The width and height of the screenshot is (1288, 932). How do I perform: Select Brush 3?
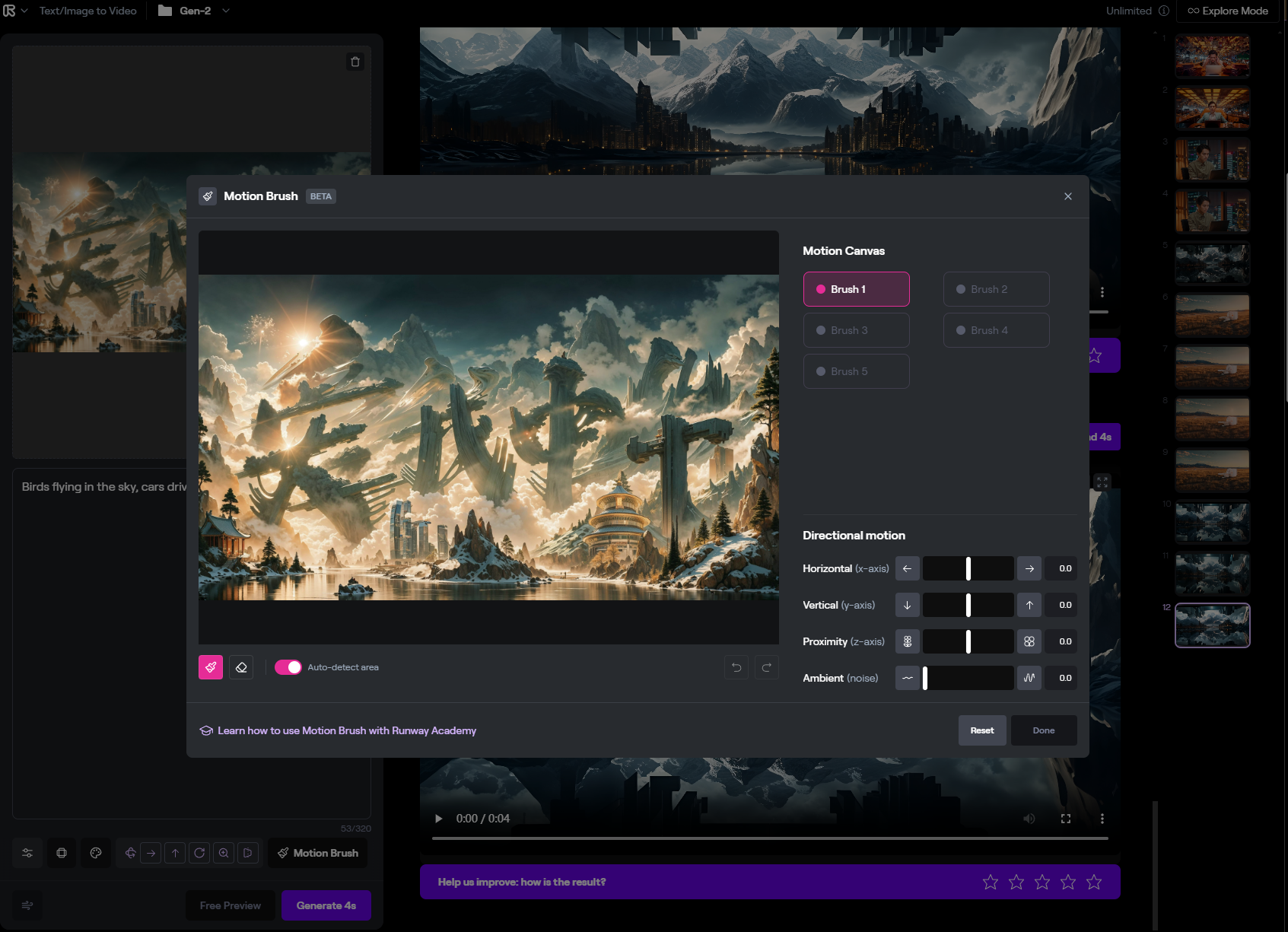point(857,330)
